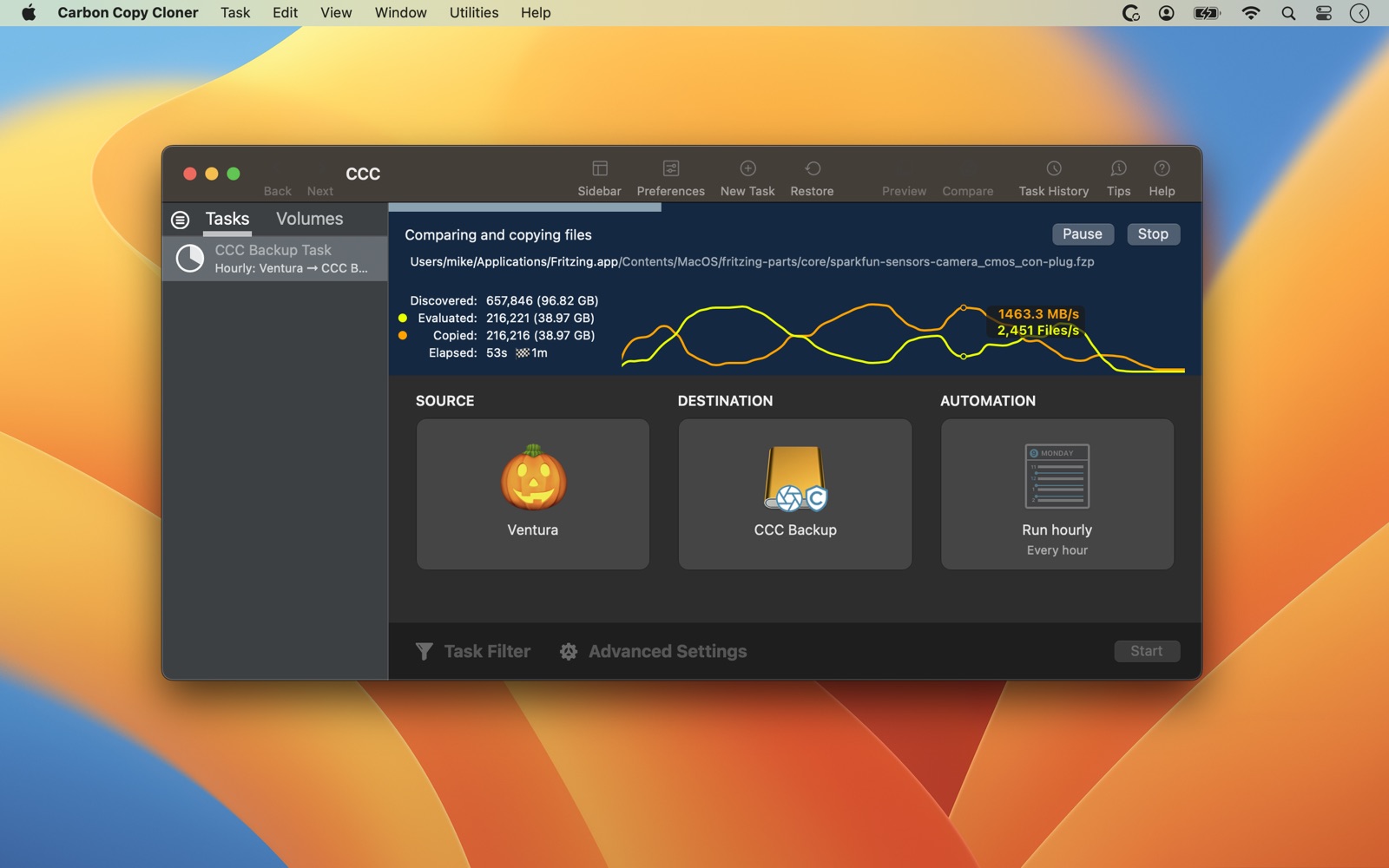Click the yellow Evaluated legend dot

[x=403, y=319]
